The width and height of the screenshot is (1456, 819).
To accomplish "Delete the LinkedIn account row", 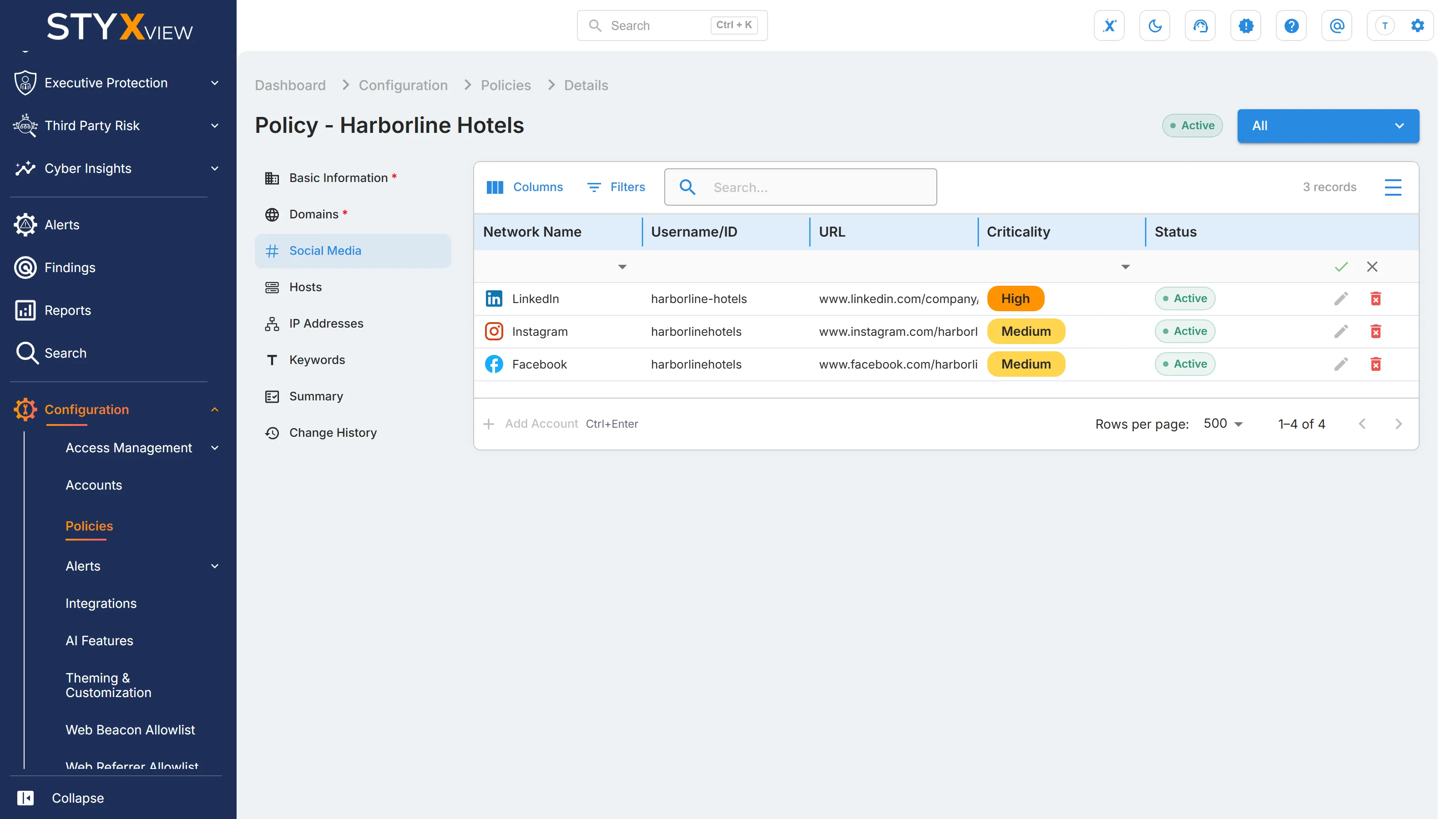I will click(1376, 298).
